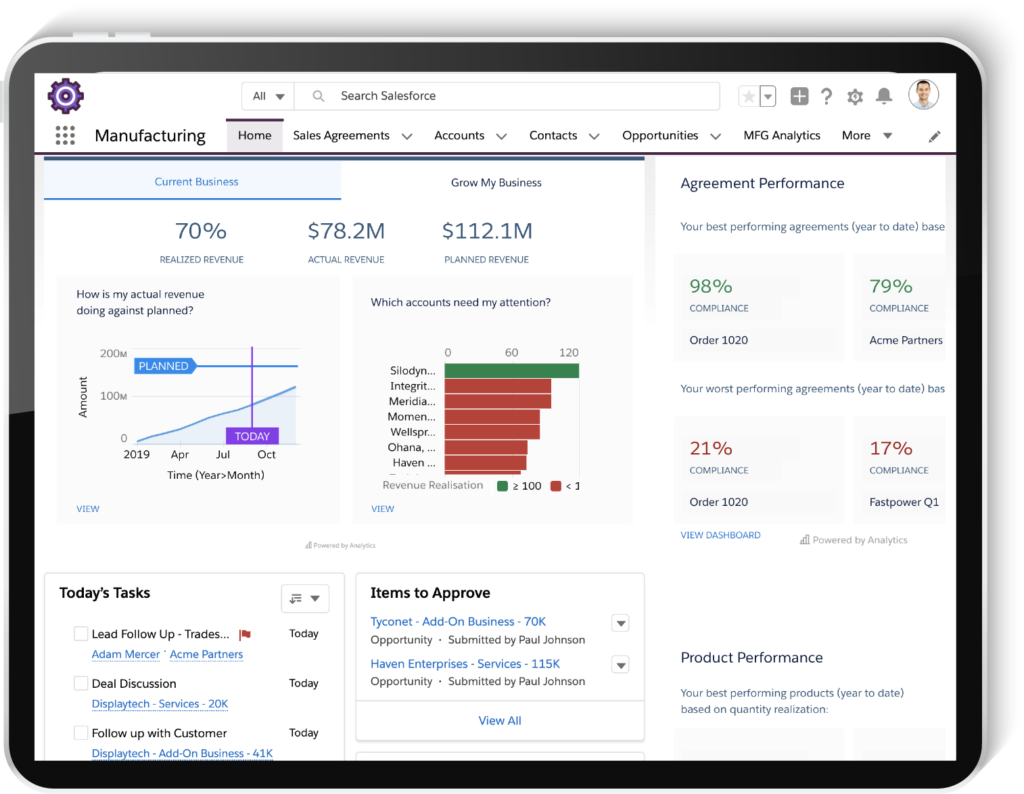Viewport: 1024px width, 794px height.
Task: Click the Favorites star icon
Action: tap(751, 96)
